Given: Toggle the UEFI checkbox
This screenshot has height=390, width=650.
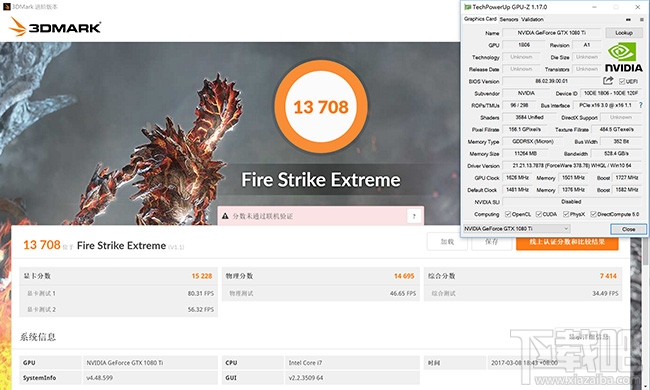Looking at the screenshot, I should click(622, 81).
